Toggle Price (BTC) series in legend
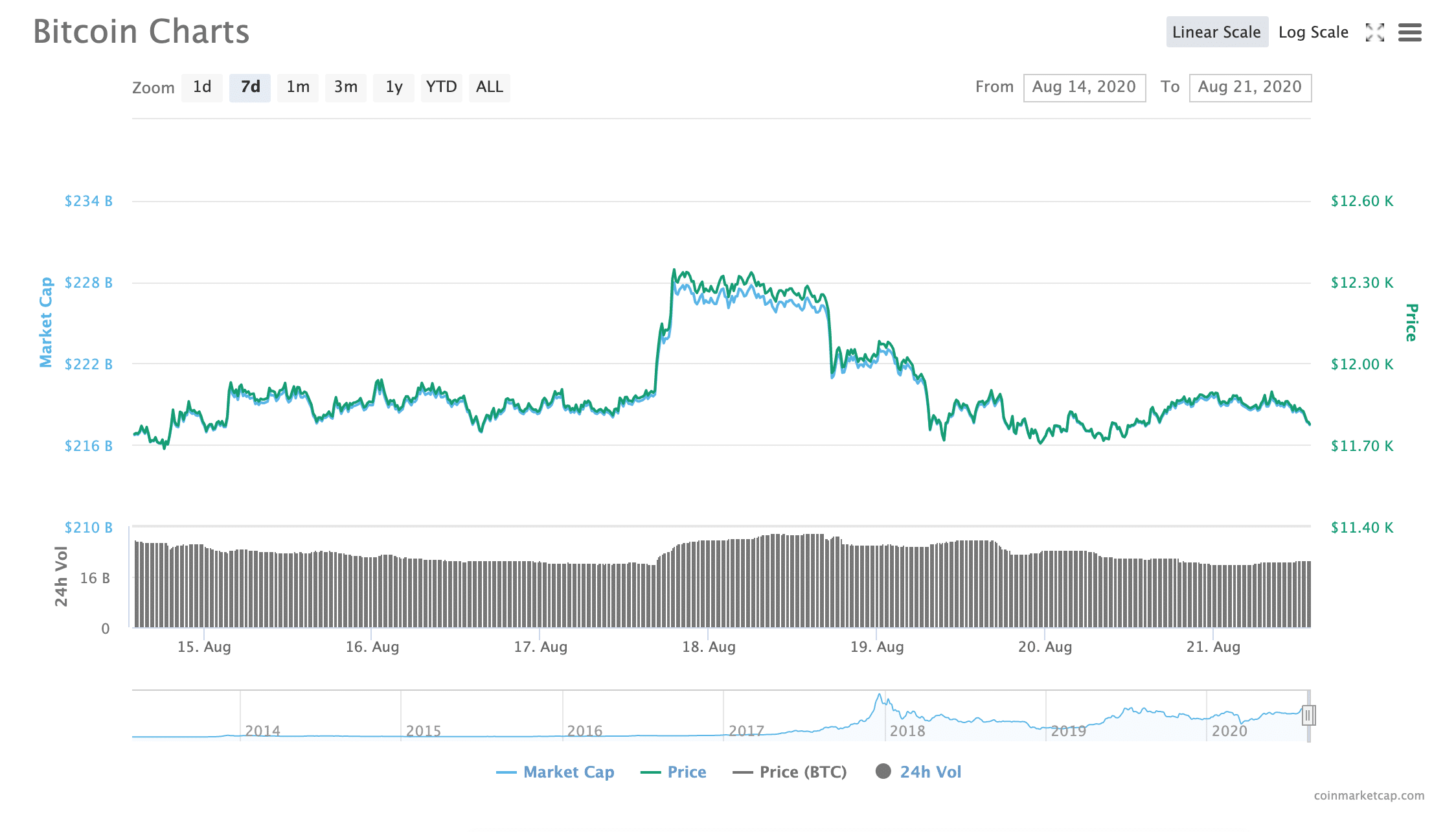 point(790,772)
